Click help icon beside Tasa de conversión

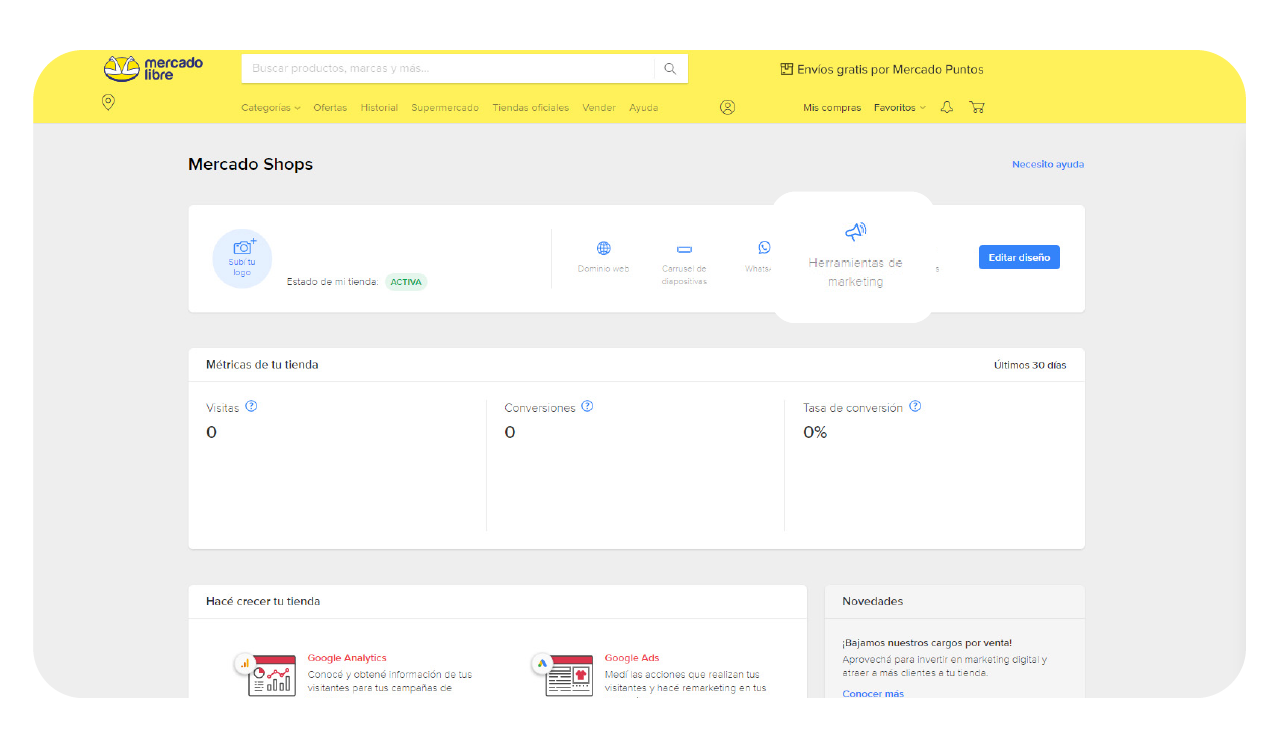[x=915, y=406]
